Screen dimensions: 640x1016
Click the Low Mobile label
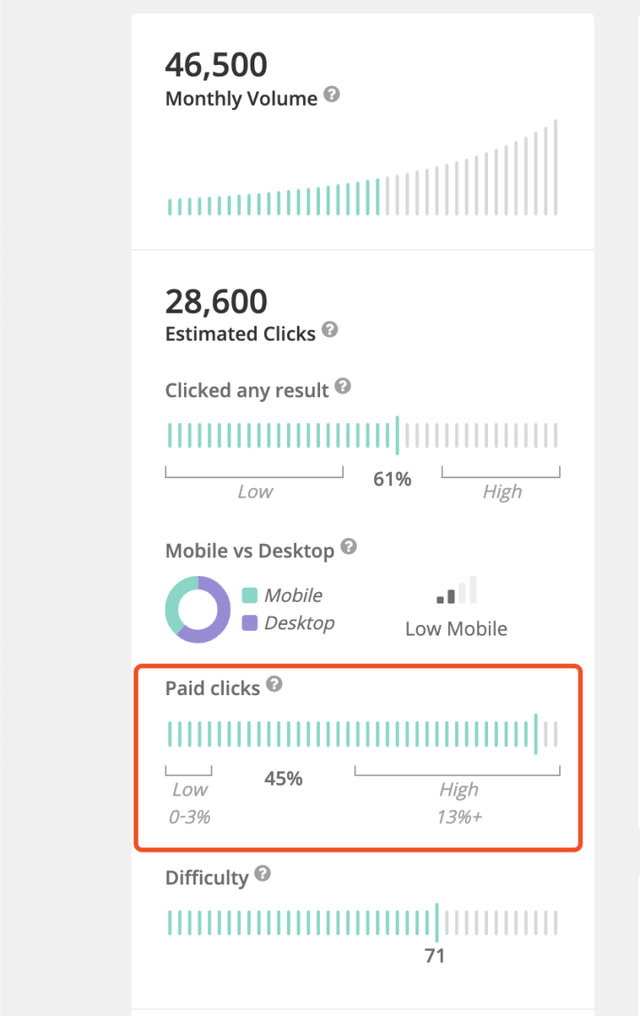456,629
